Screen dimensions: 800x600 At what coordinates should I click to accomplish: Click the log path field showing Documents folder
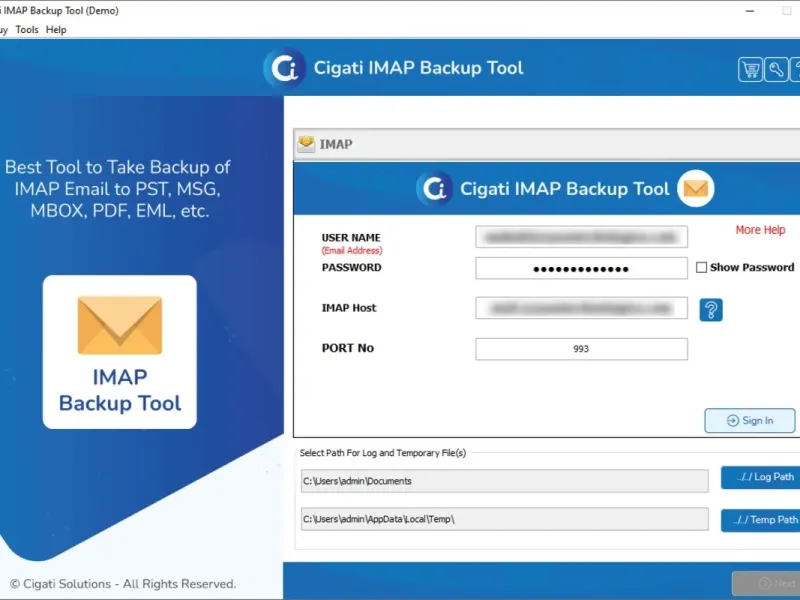click(x=505, y=481)
